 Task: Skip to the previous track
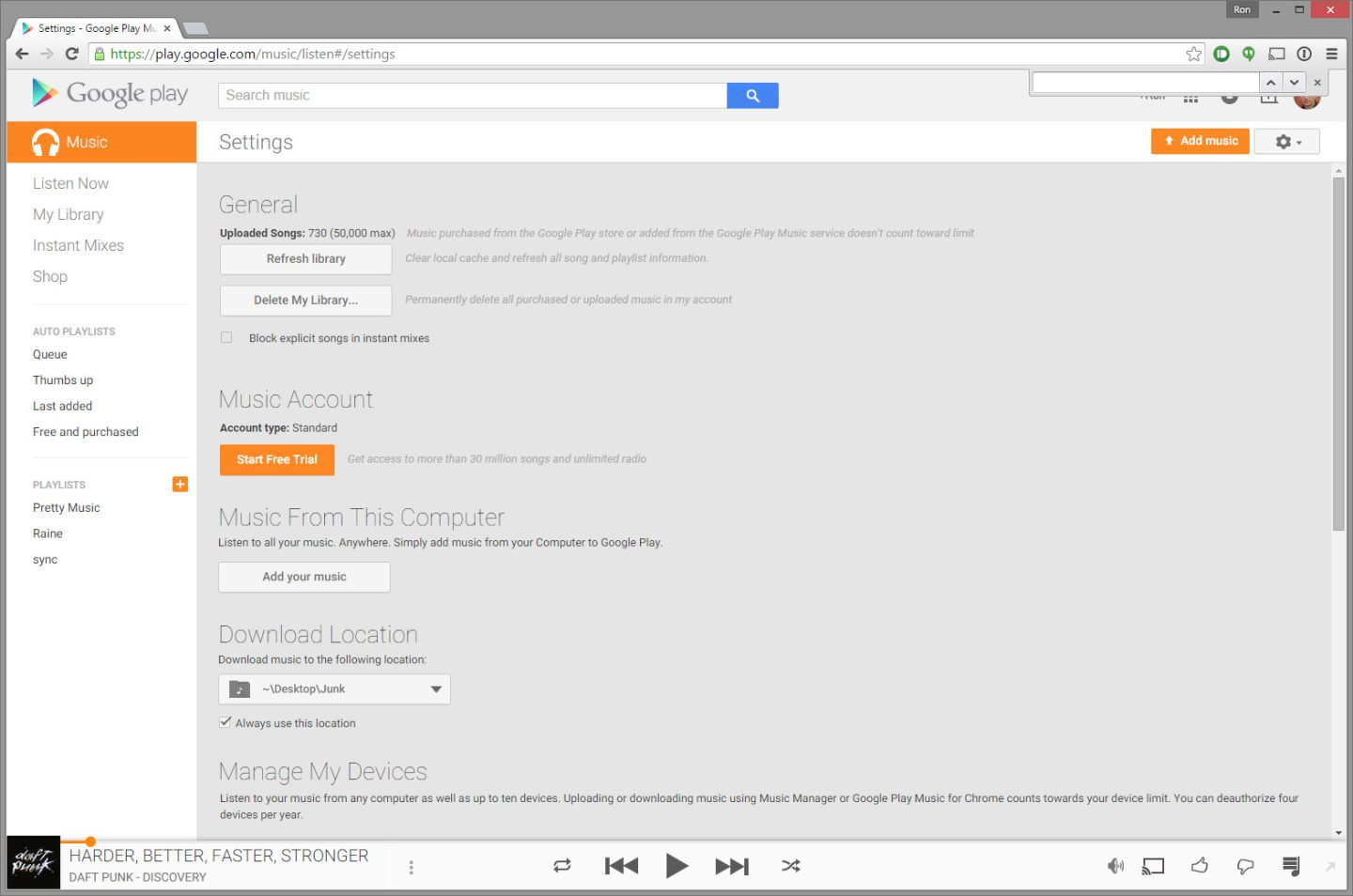click(621, 866)
